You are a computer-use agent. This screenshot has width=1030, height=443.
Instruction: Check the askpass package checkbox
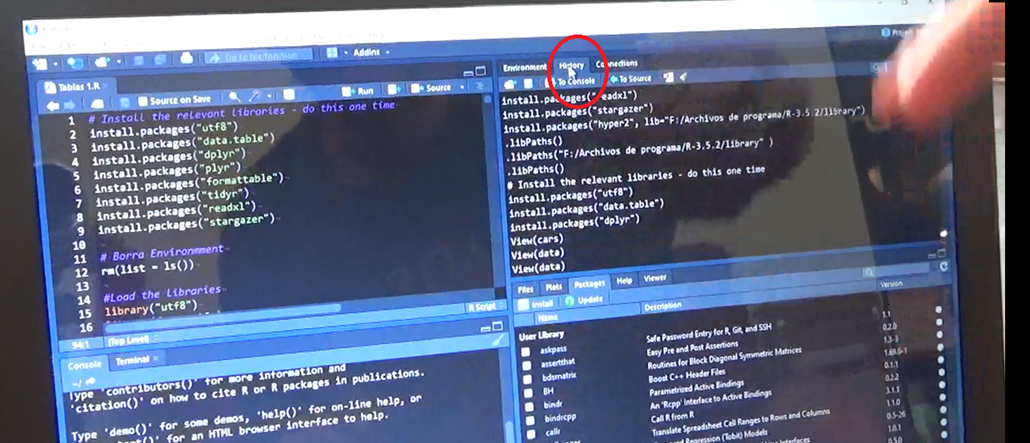pos(526,351)
